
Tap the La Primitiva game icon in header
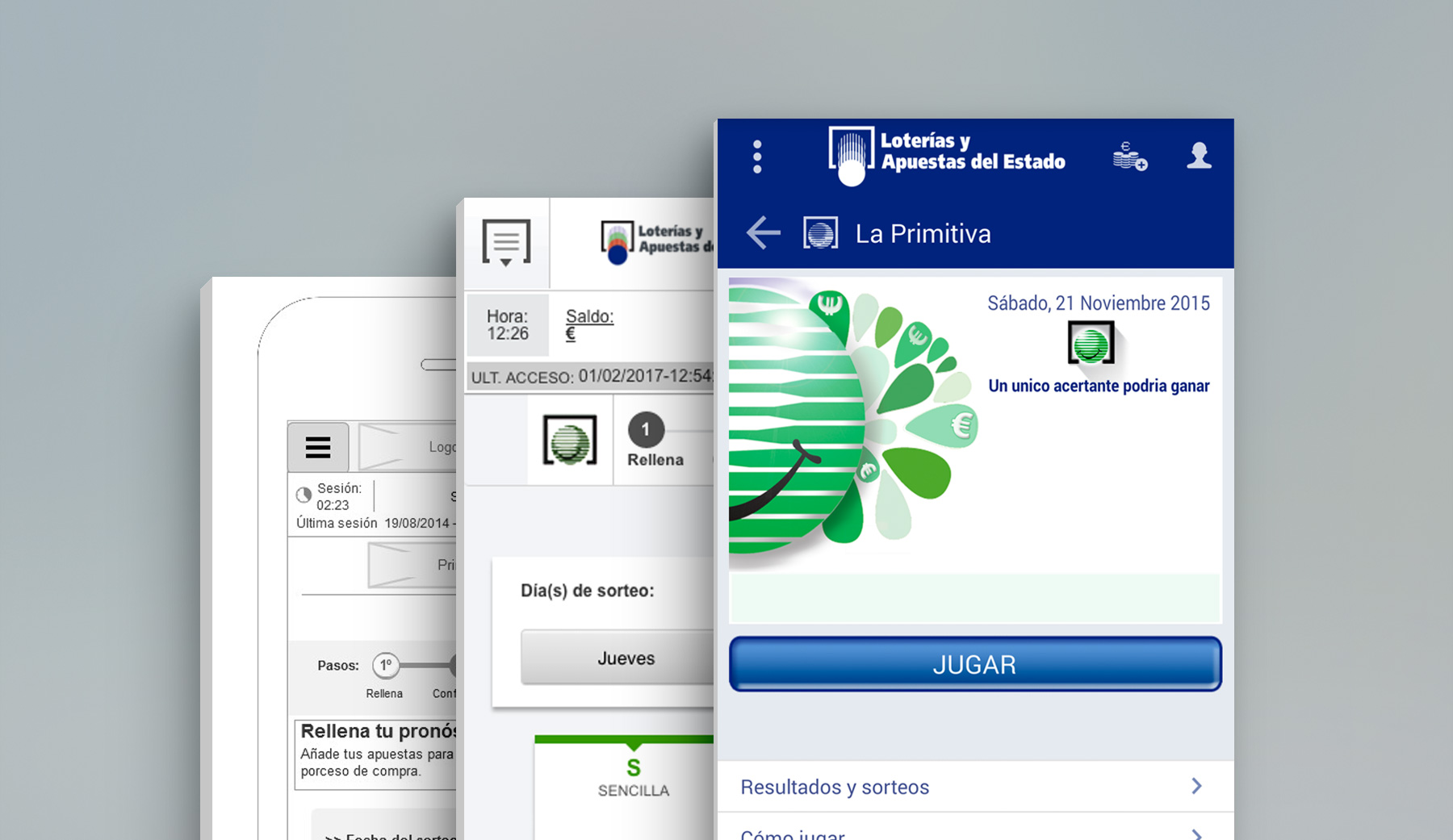coord(820,233)
